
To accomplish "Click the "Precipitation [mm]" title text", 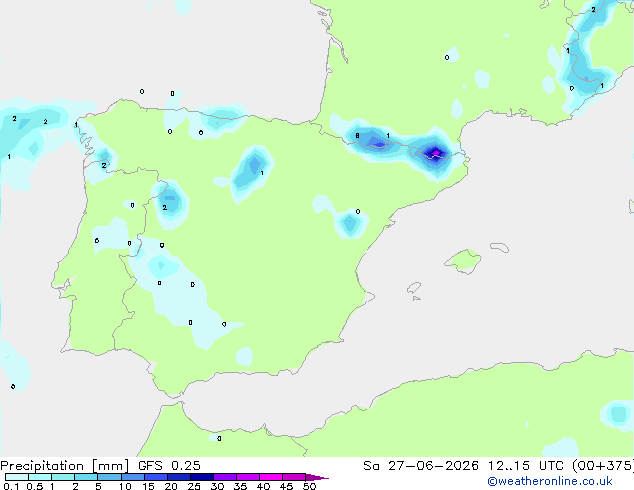I will [65, 466].
